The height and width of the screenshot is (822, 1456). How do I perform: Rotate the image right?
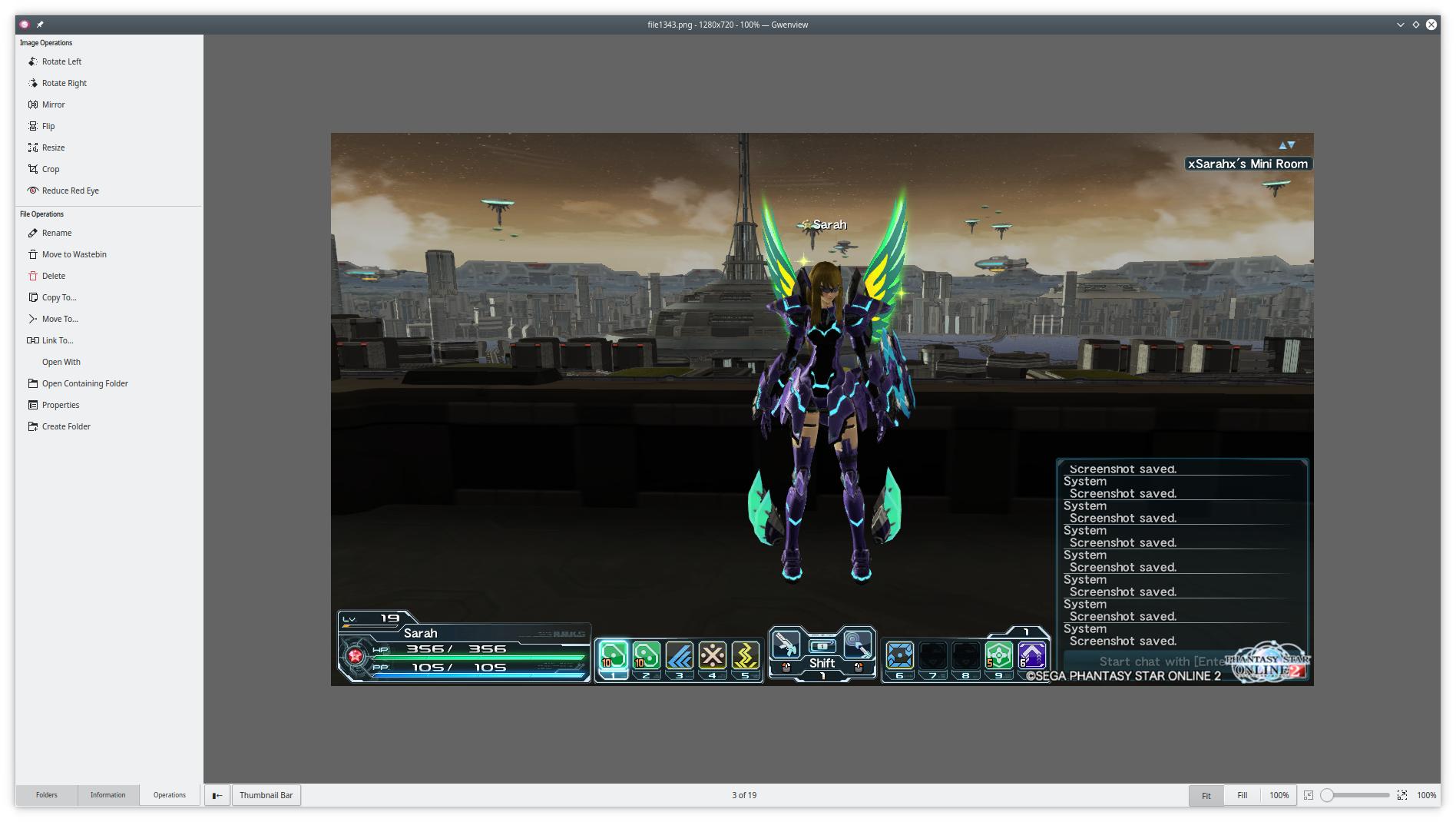64,83
